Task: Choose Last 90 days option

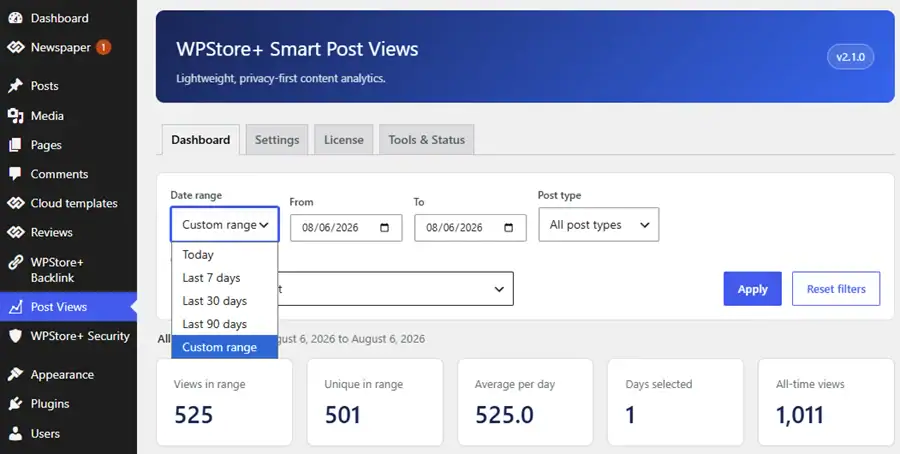Action: click(x=224, y=324)
